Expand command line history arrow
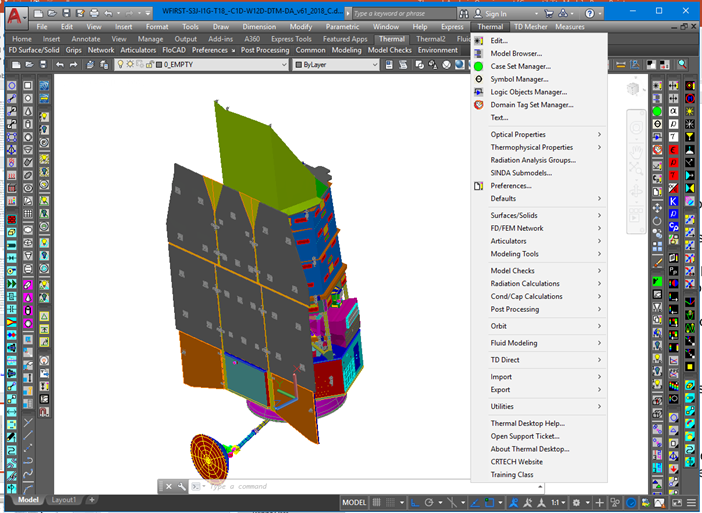This screenshot has height=513, width=702. 540,486
